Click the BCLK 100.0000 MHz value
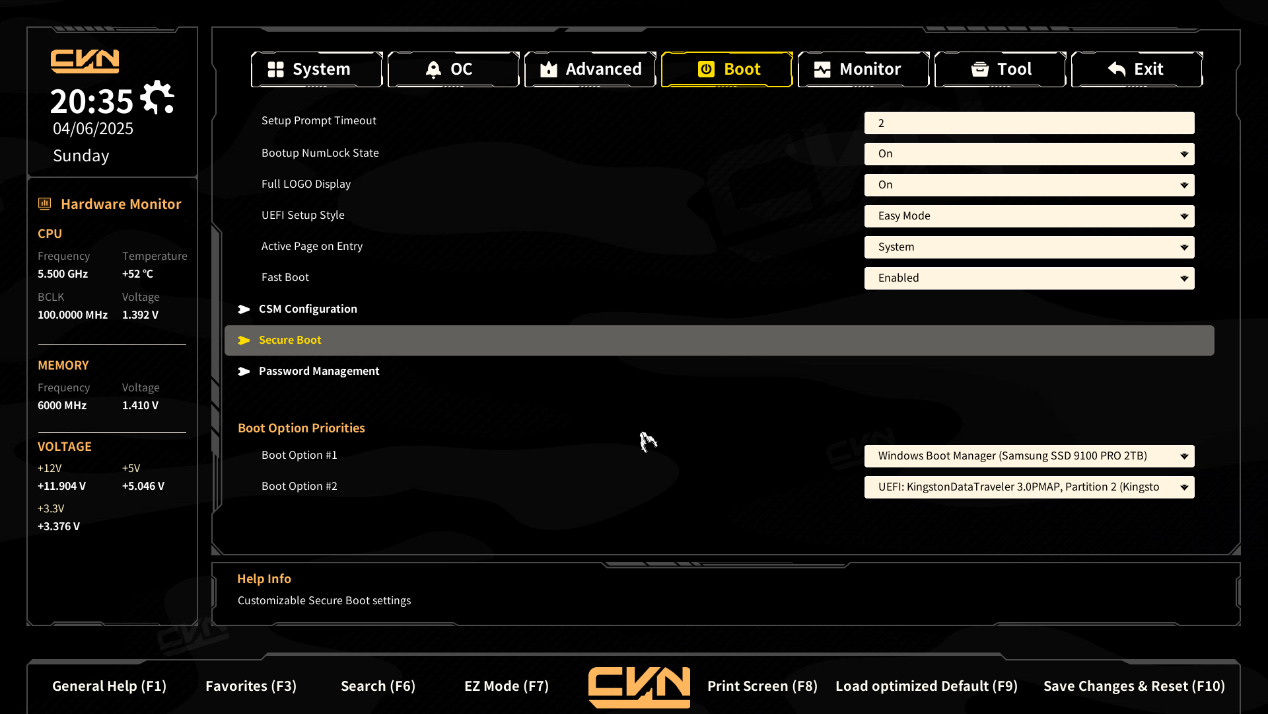This screenshot has width=1268, height=714. click(x=72, y=315)
